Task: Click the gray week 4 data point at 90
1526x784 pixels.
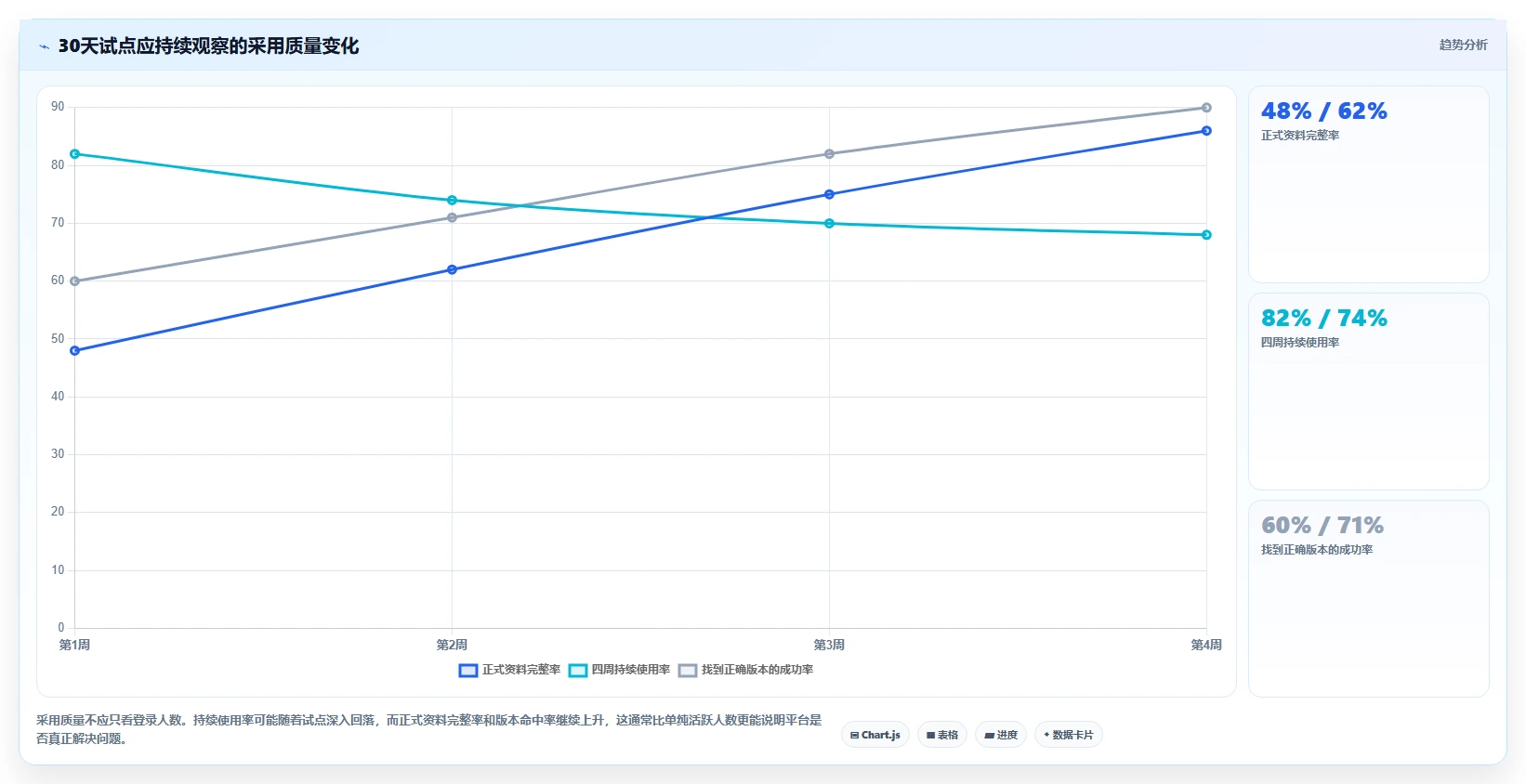Action: [1206, 108]
